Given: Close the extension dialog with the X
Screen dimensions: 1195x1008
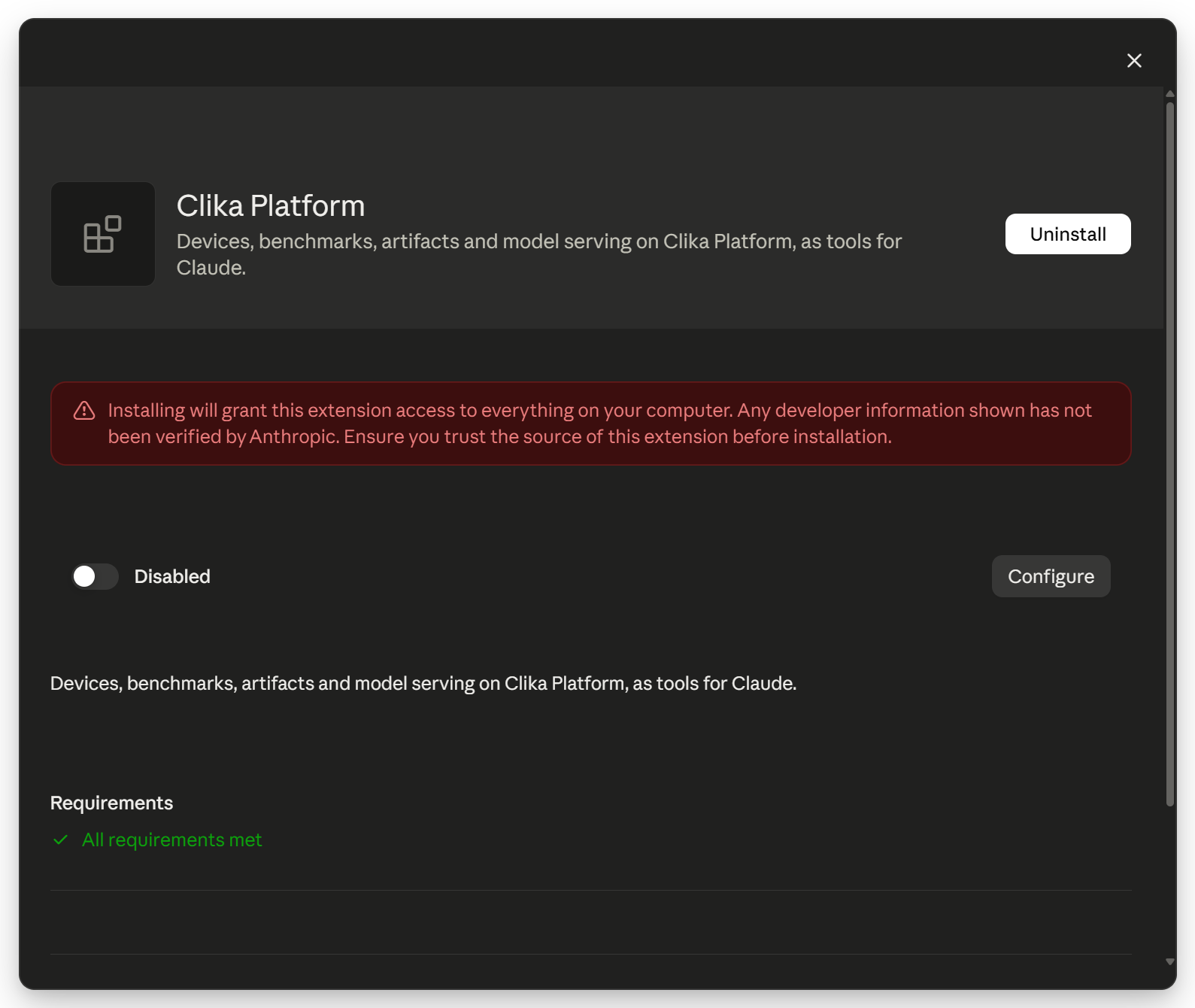Looking at the screenshot, I should point(1134,60).
